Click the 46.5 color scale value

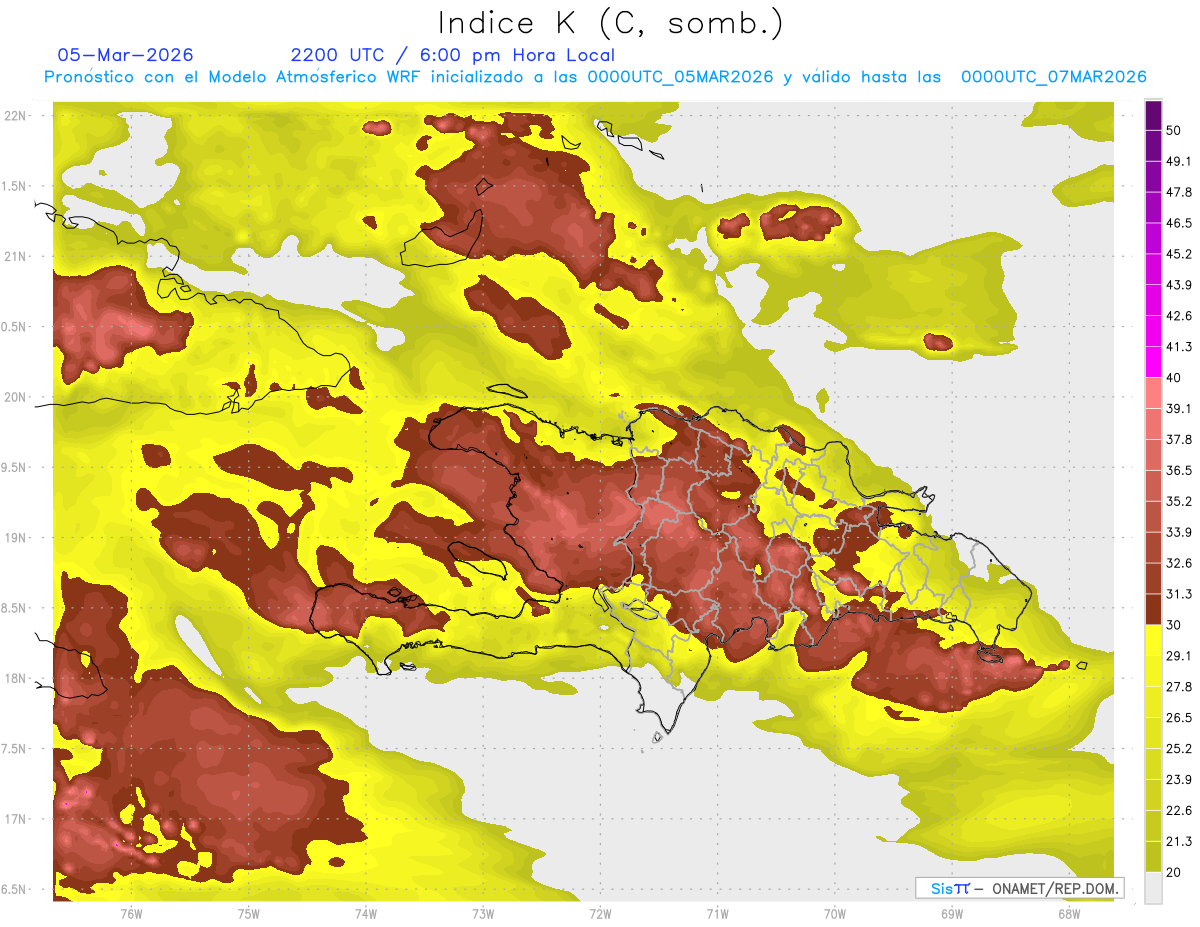pos(1179,223)
